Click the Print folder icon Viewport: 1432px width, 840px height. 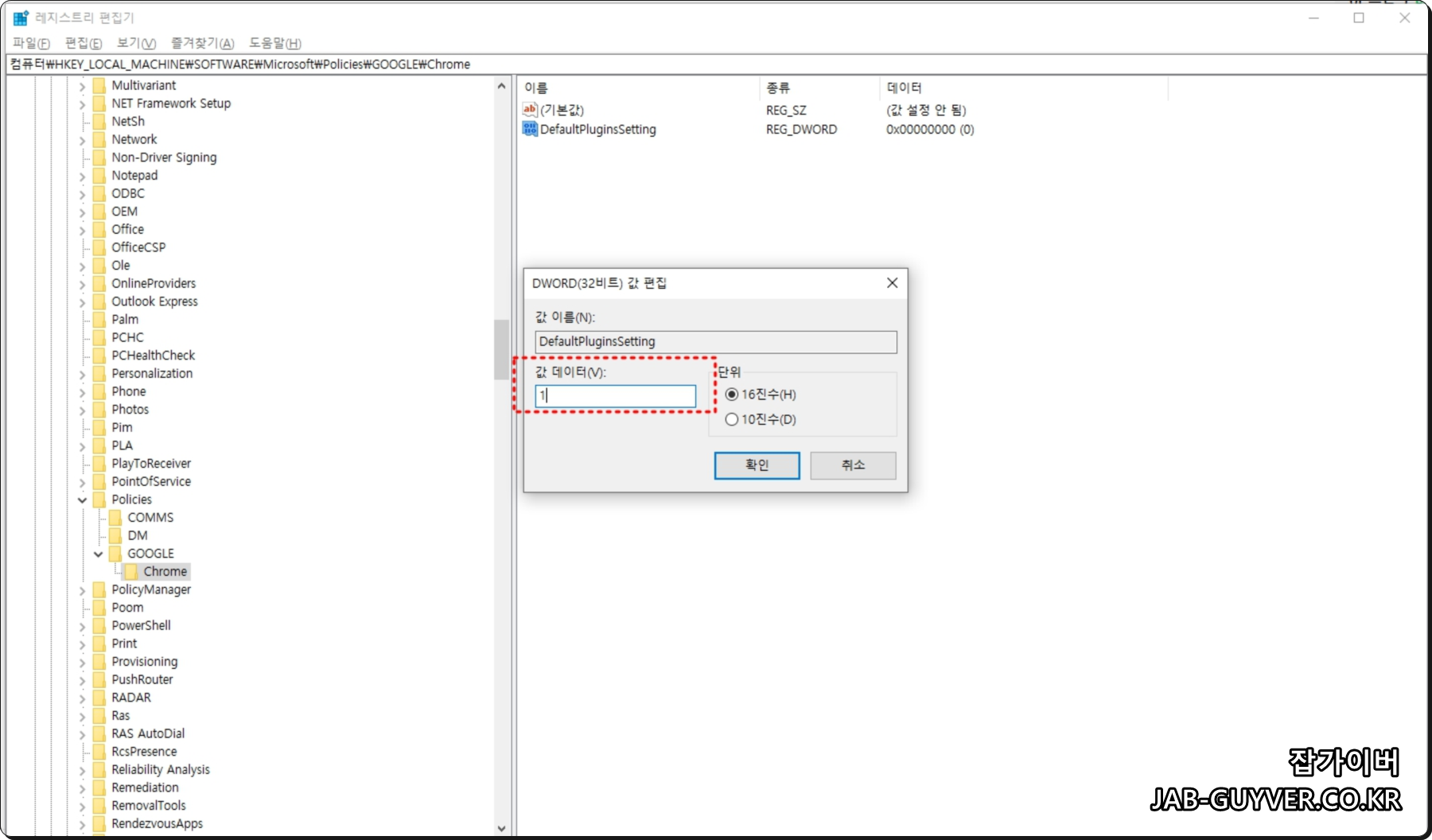(x=99, y=644)
